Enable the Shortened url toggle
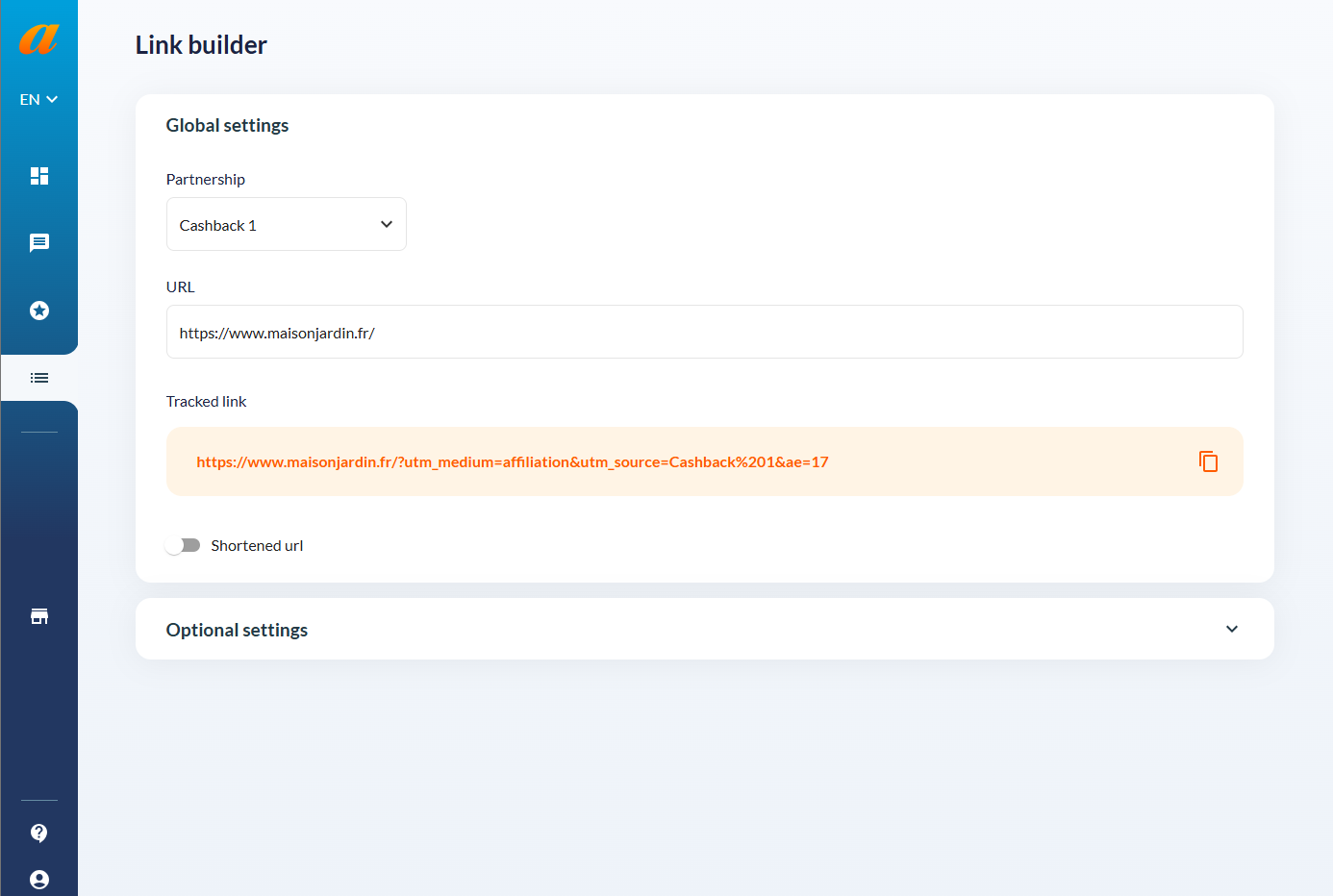This screenshot has width=1333, height=896. coord(183,545)
